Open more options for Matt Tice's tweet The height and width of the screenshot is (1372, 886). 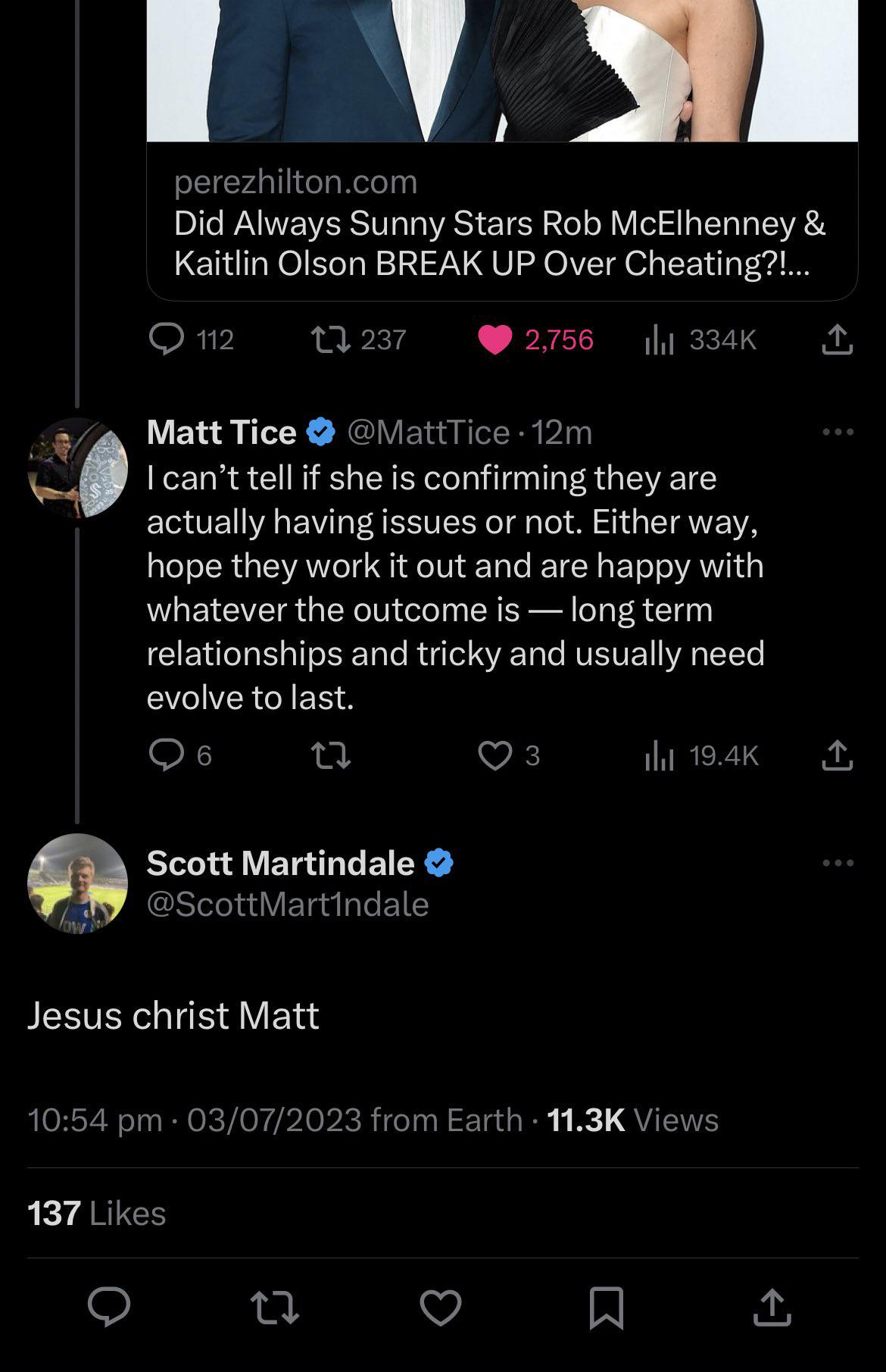[838, 432]
